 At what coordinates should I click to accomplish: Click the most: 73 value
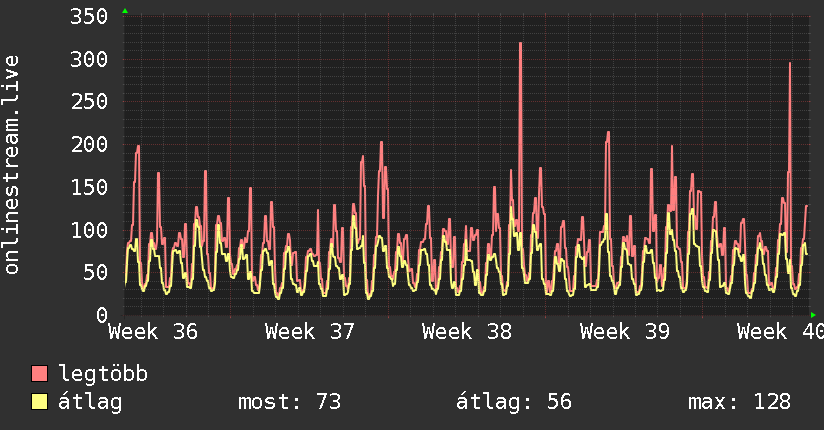290,402
